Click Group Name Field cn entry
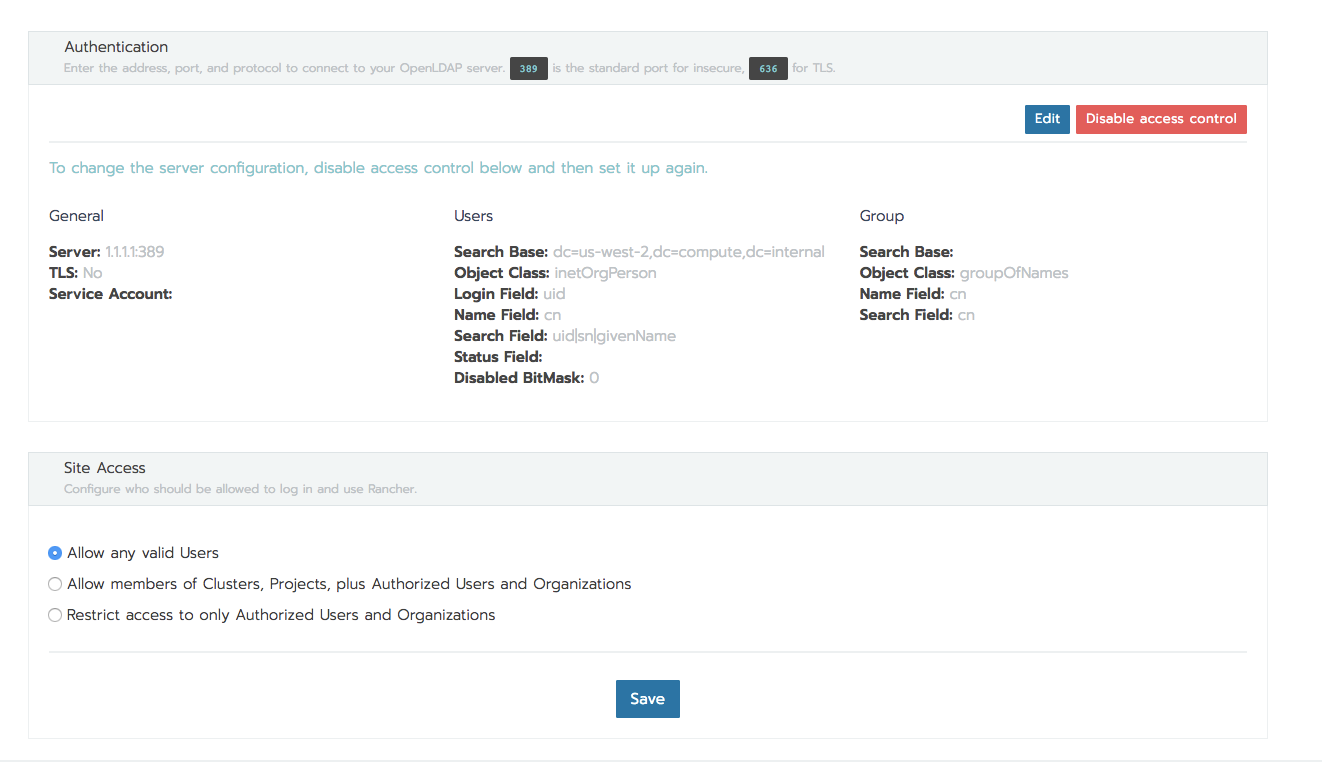Viewport: 1322px width, 762px height. (913, 294)
